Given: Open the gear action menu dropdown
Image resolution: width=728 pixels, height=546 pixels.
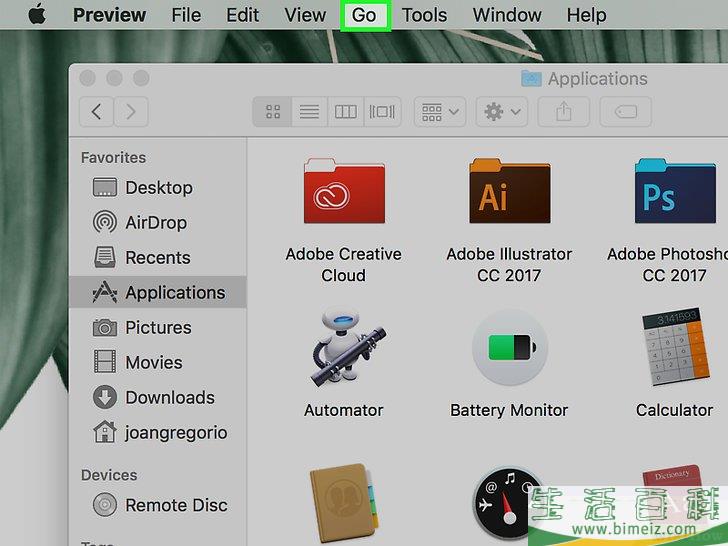Looking at the screenshot, I should pyautogui.click(x=502, y=111).
